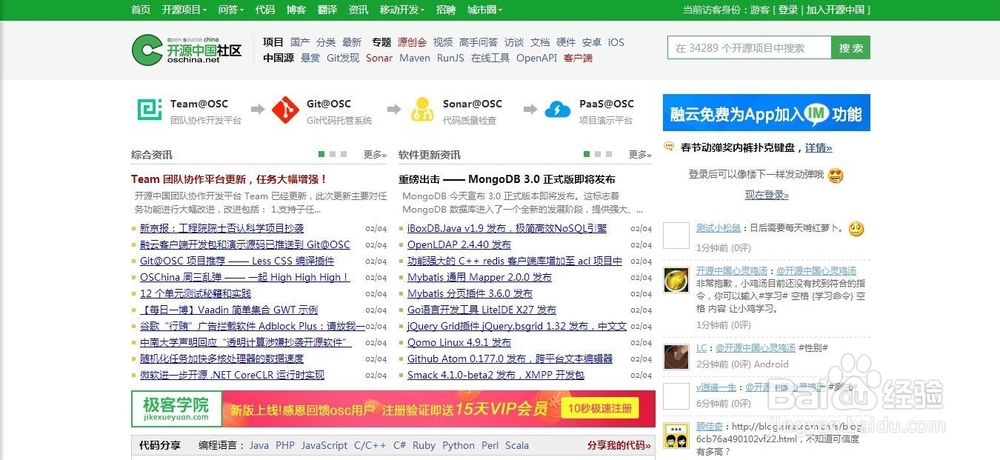Open 微软进一步开源 .NET CoreCLR article
1000x460 pixels.
coord(232,375)
